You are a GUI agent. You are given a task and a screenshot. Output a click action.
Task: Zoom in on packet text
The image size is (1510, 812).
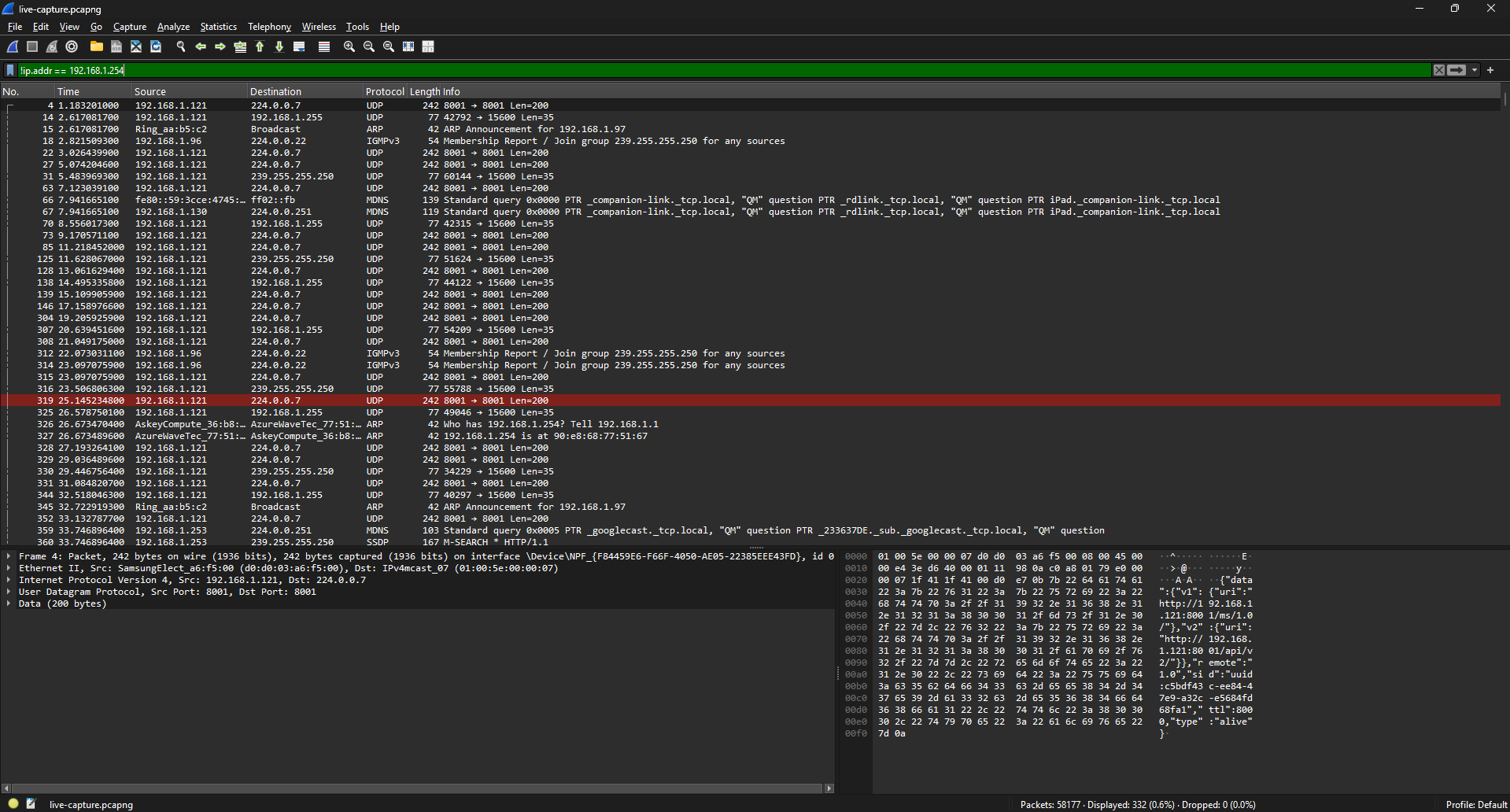click(x=349, y=47)
